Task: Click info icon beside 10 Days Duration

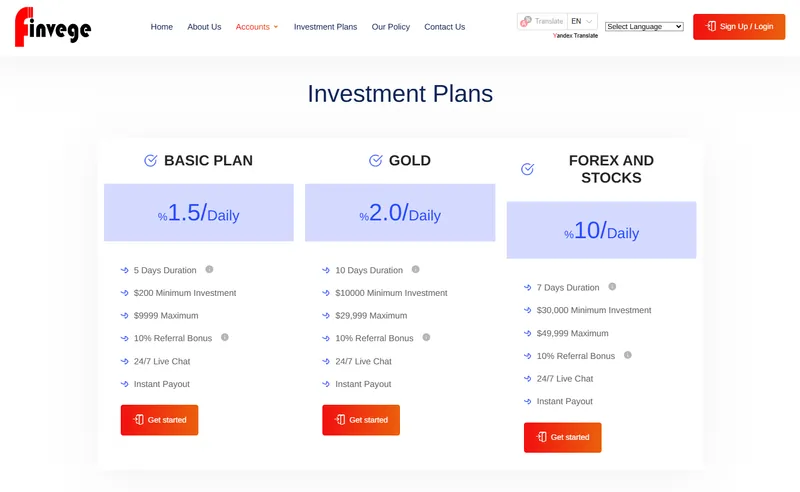Action: coord(416,269)
